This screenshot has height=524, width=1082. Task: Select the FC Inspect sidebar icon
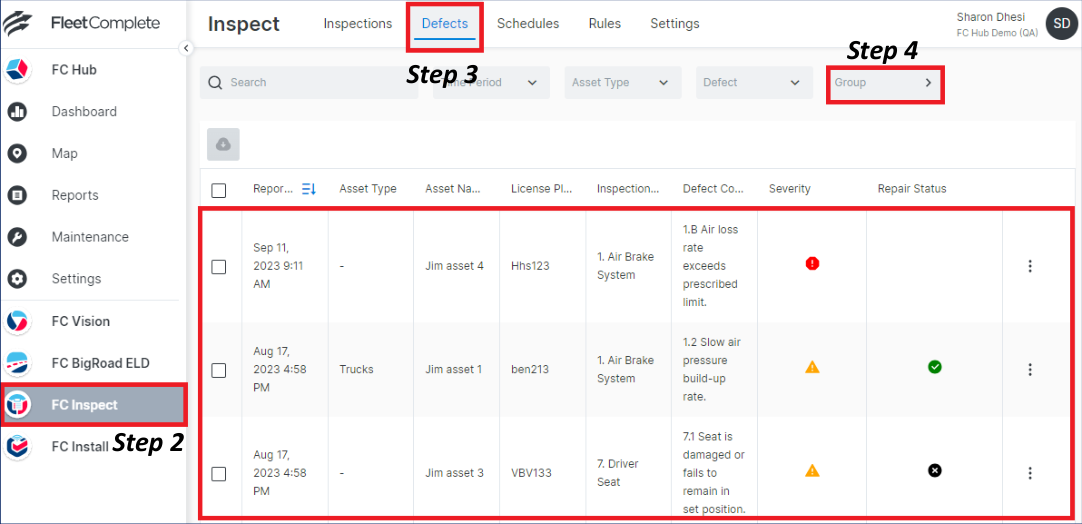(17, 405)
